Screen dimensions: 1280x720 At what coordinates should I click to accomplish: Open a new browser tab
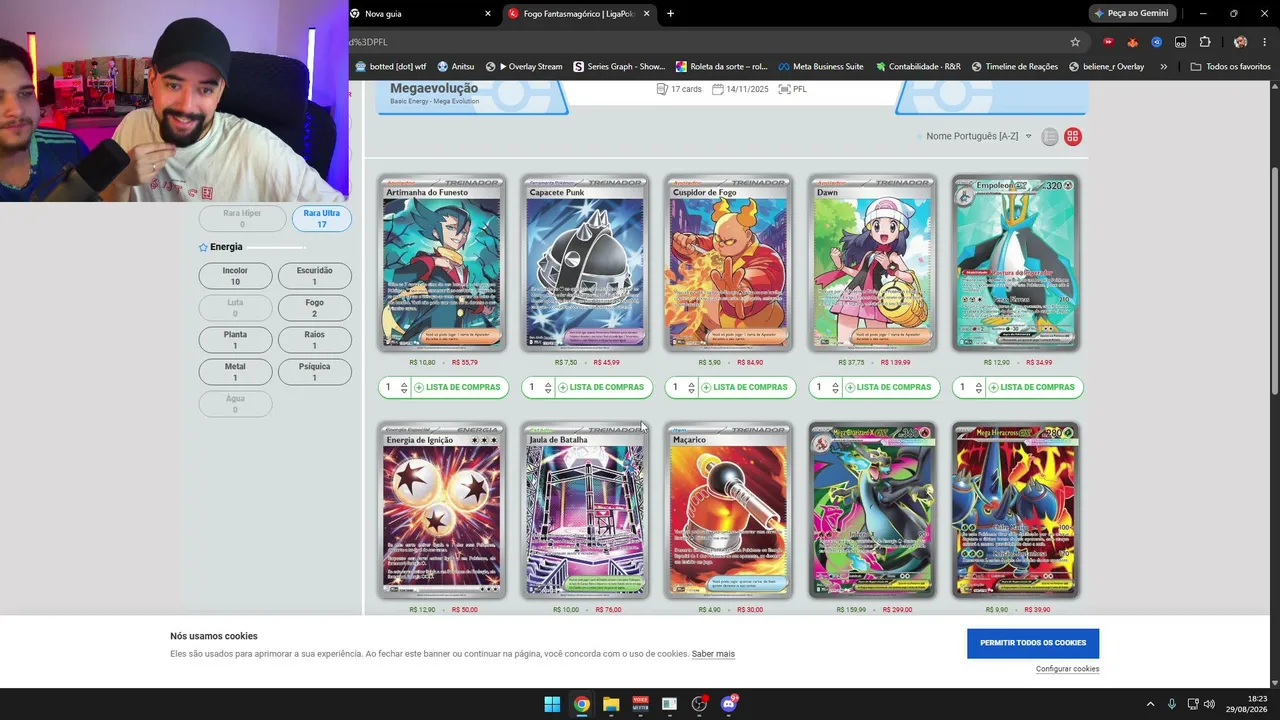pyautogui.click(x=670, y=14)
